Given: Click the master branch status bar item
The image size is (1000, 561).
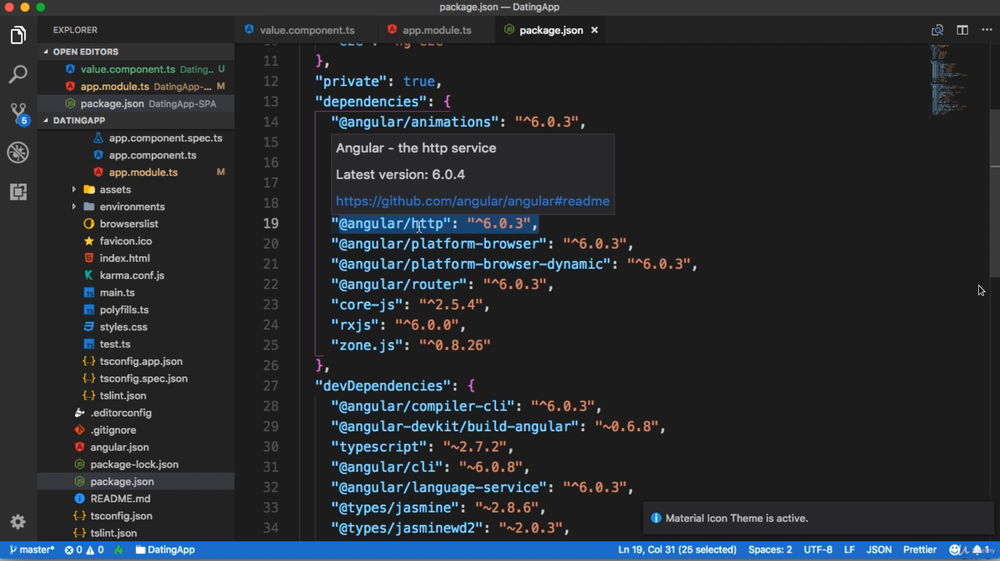Looking at the screenshot, I should 32,550.
